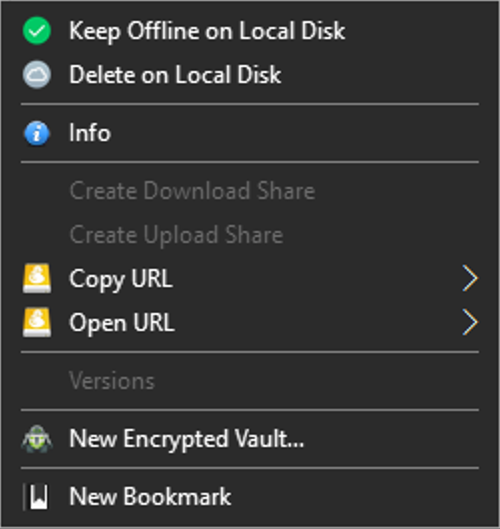500x529 pixels.
Task: Click the separator line above New Bookmark
Action: [250, 468]
